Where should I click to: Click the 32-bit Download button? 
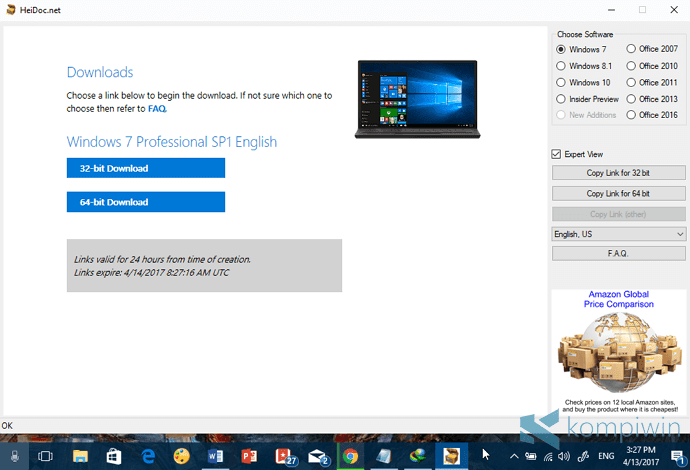(x=146, y=168)
